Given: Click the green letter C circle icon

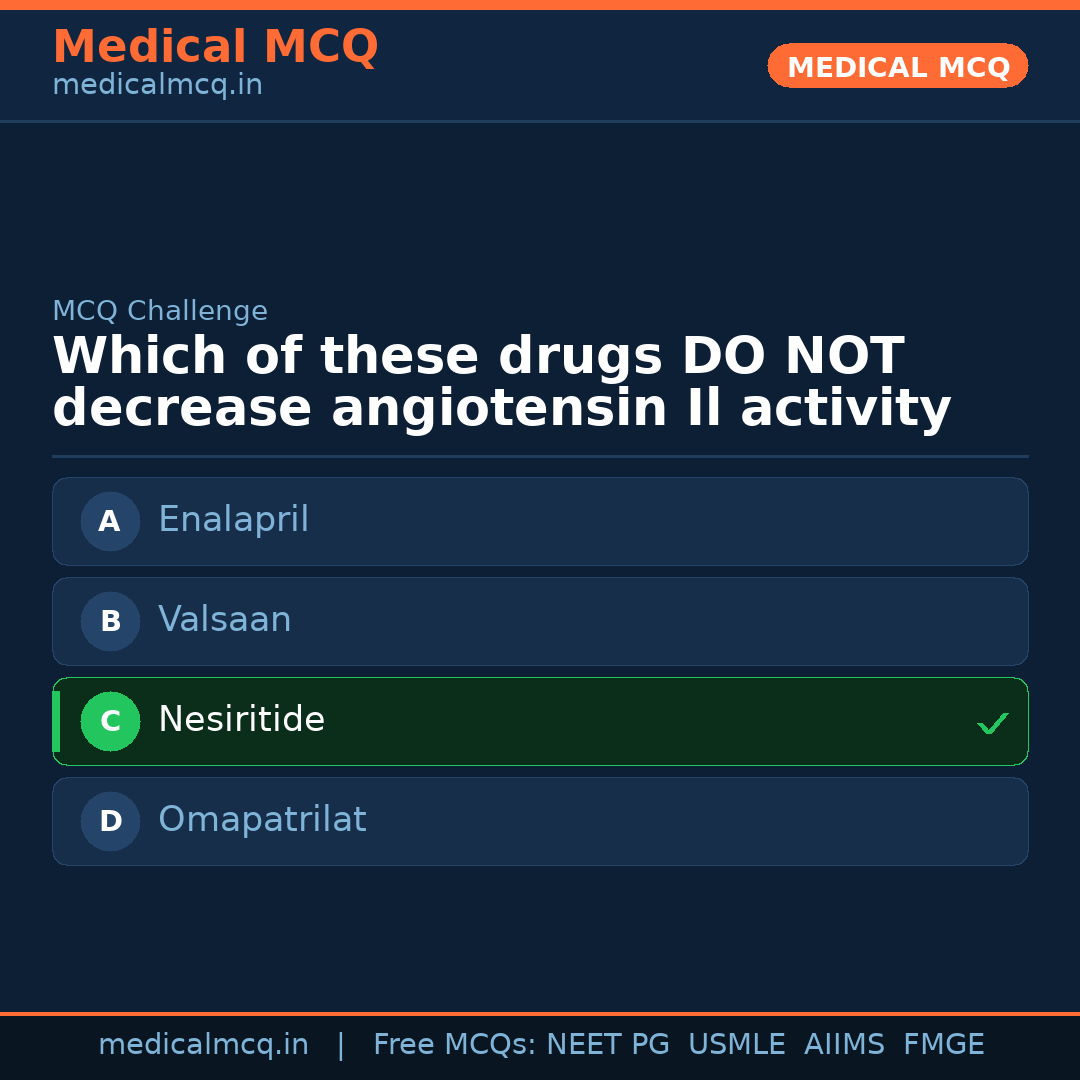Looking at the screenshot, I should pyautogui.click(x=110, y=721).
